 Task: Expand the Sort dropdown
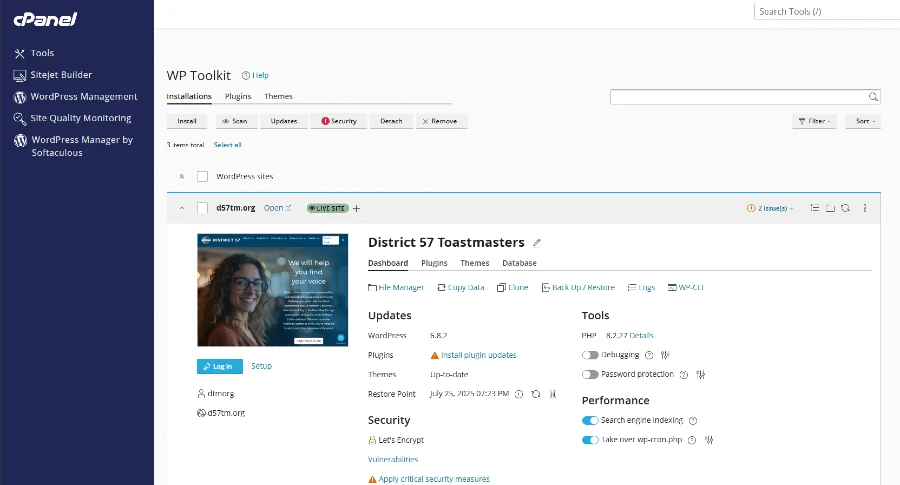(x=862, y=121)
